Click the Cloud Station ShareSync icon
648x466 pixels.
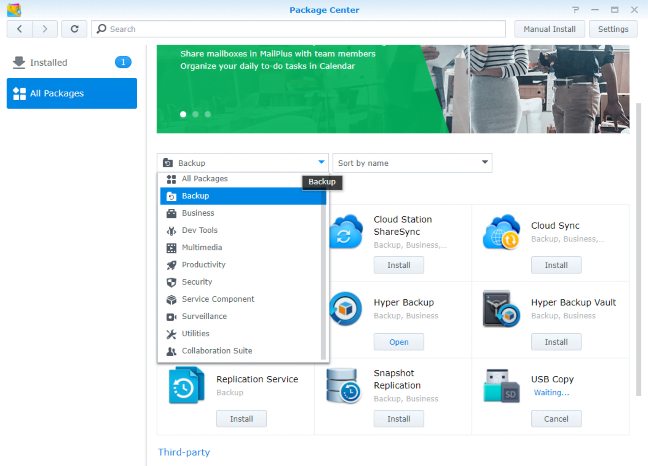345,234
